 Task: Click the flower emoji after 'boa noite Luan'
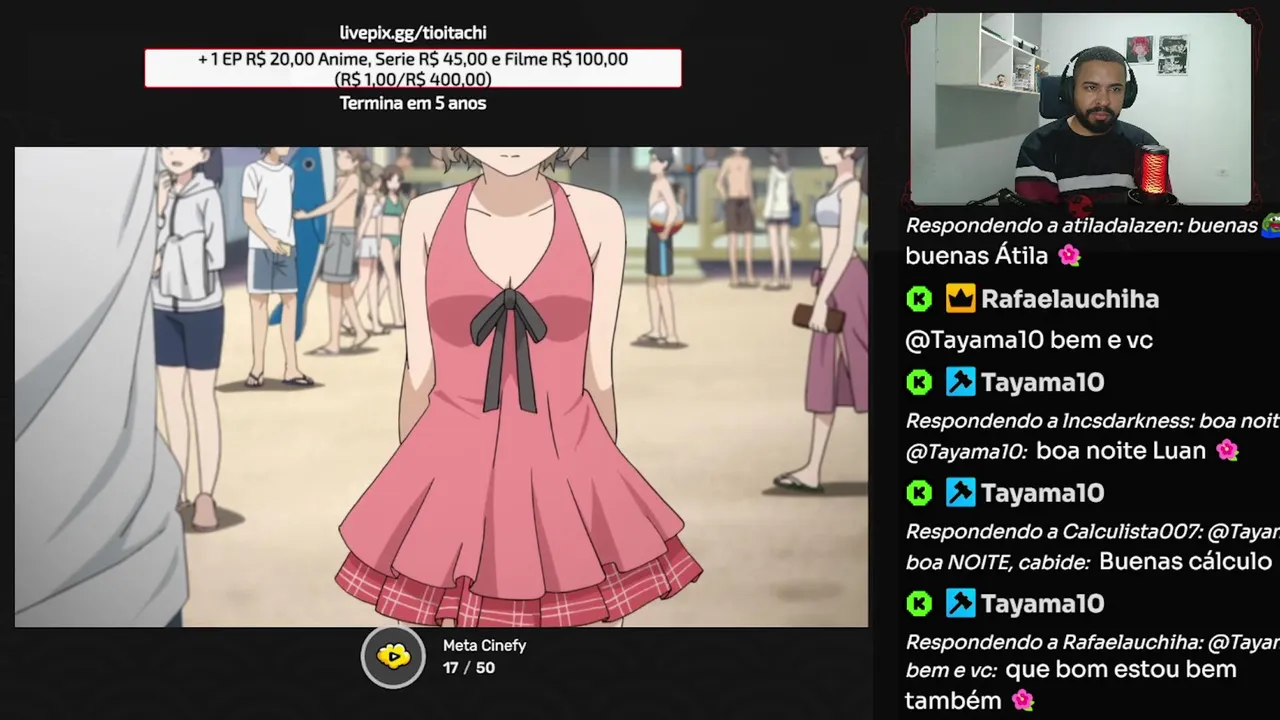[x=1227, y=451]
